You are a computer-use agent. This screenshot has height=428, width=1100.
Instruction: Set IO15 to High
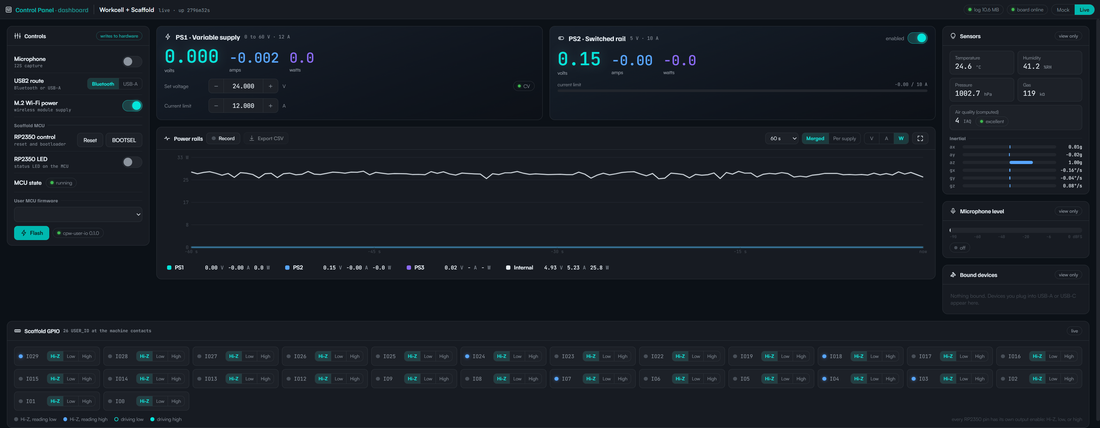pyautogui.click(x=86, y=379)
